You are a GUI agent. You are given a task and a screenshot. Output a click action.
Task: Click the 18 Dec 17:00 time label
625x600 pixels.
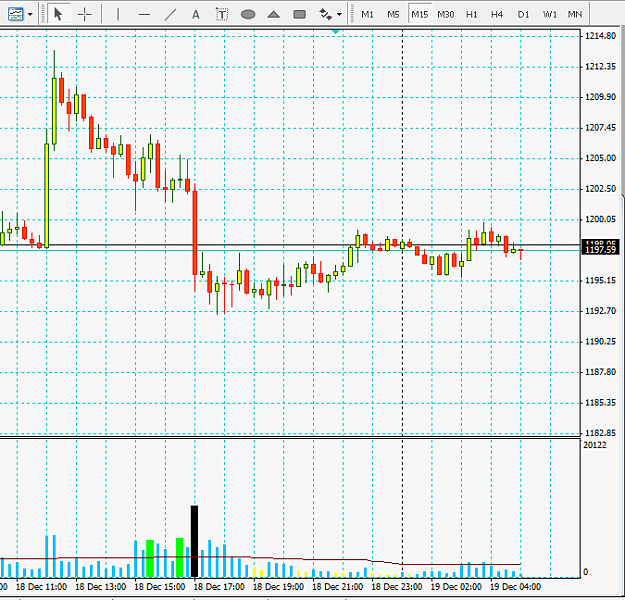pyautogui.click(x=219, y=587)
